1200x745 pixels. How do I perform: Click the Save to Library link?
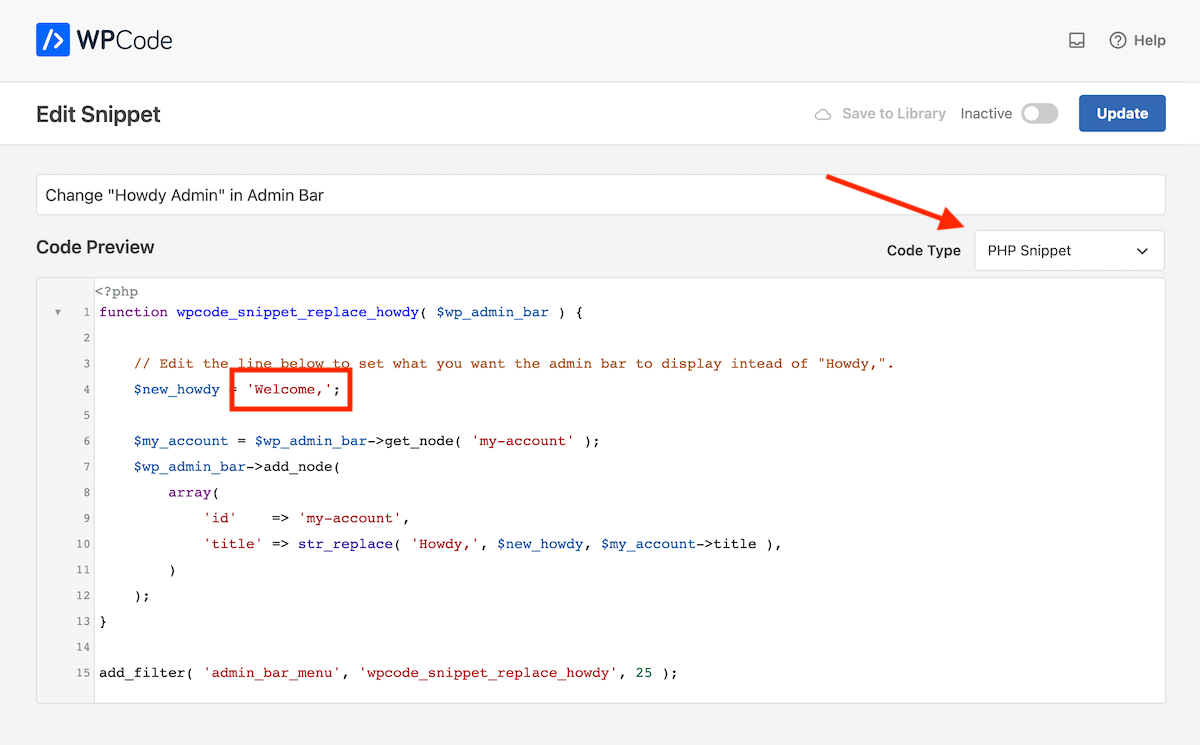(x=894, y=114)
